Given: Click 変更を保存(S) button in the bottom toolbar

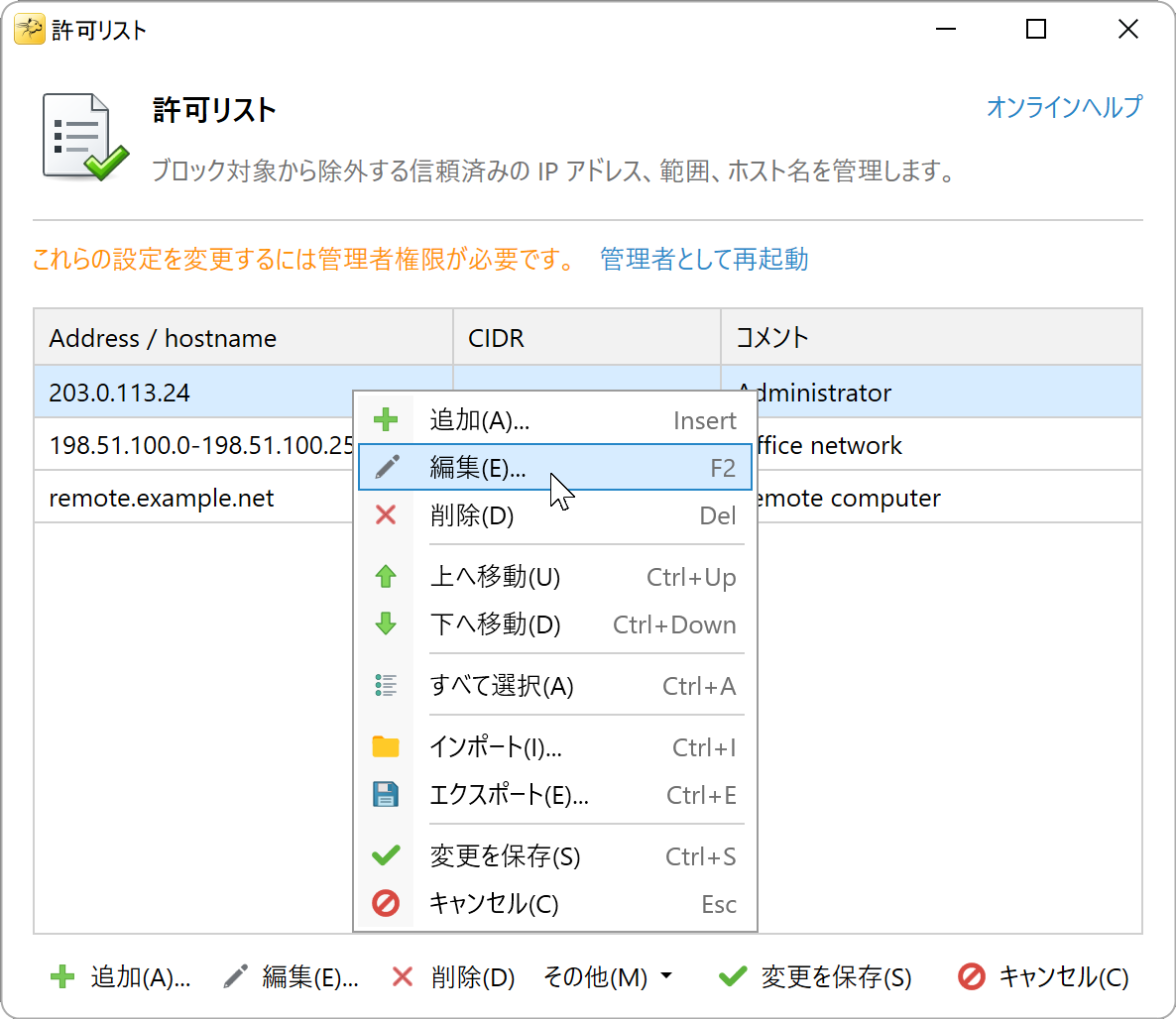Looking at the screenshot, I should tap(814, 977).
